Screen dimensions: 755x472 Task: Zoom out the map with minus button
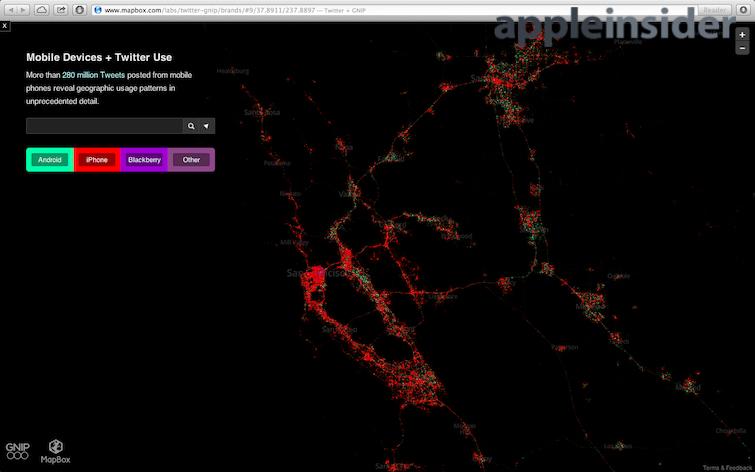(x=742, y=48)
